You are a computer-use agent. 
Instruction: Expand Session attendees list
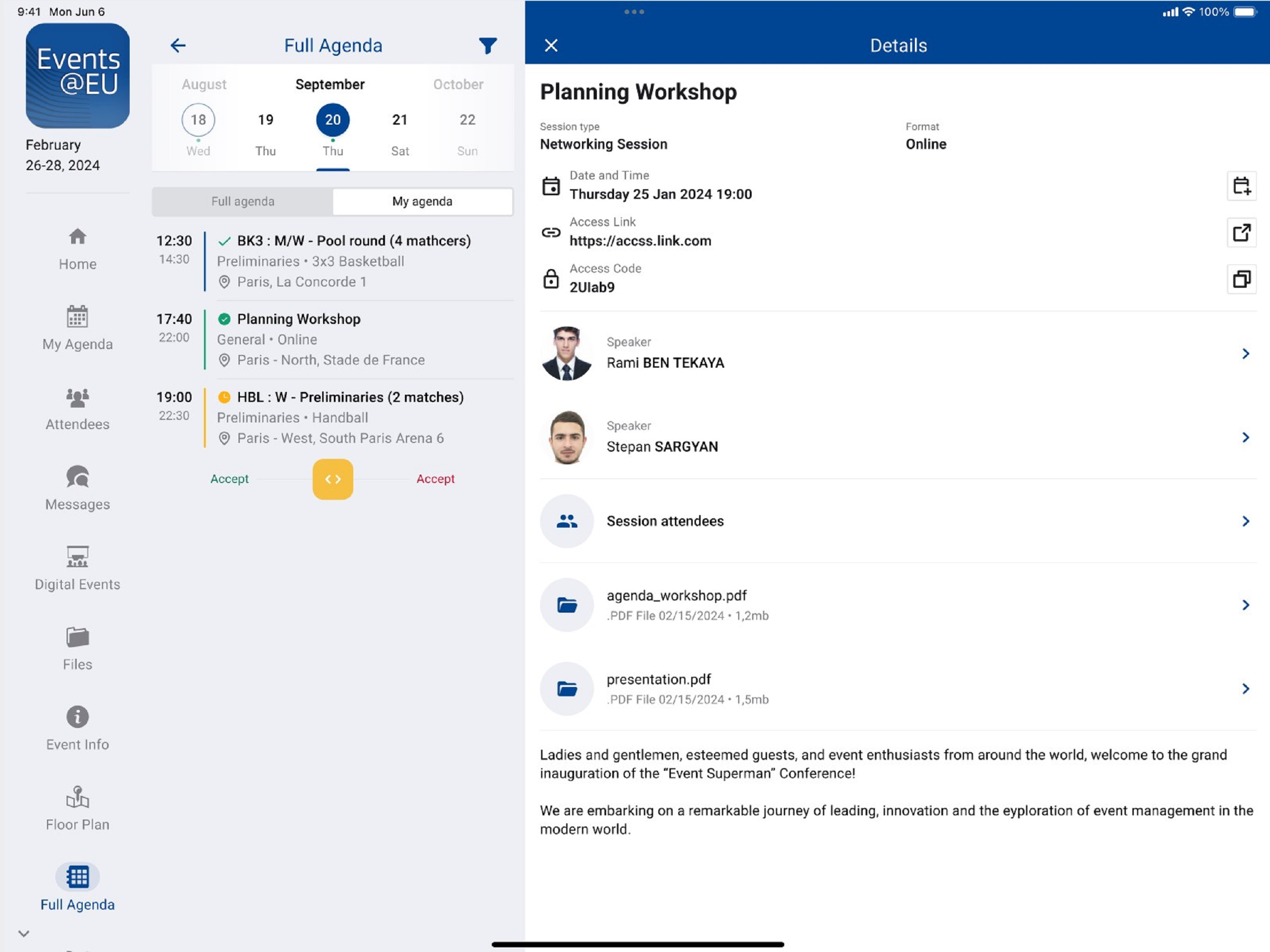898,521
